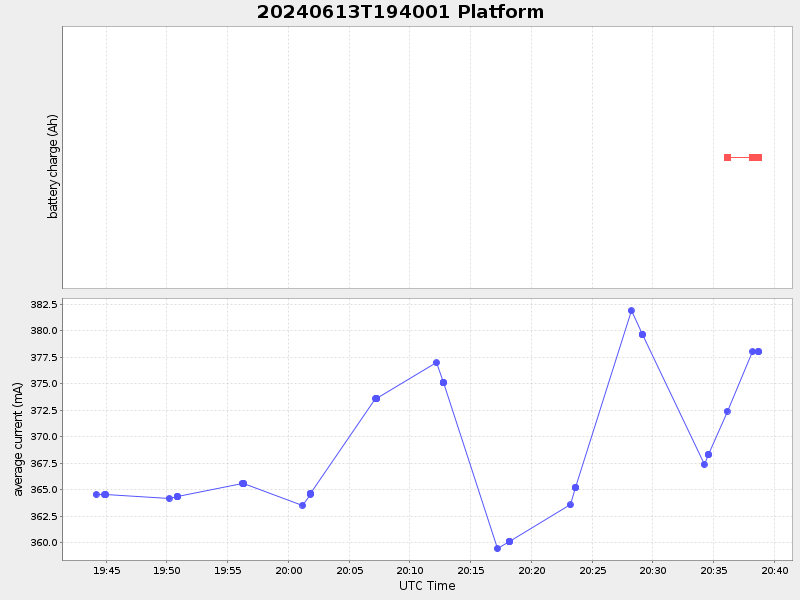
Task: Select the last wide red battery charge marker
Action: (x=756, y=158)
